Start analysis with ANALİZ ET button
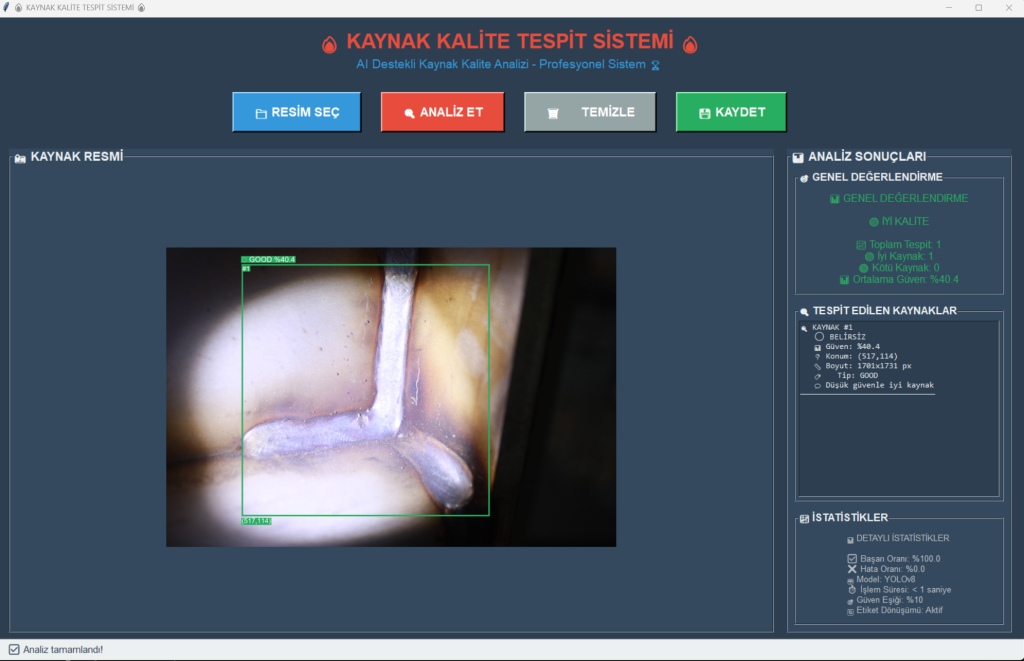This screenshot has height=661, width=1024. pos(442,112)
